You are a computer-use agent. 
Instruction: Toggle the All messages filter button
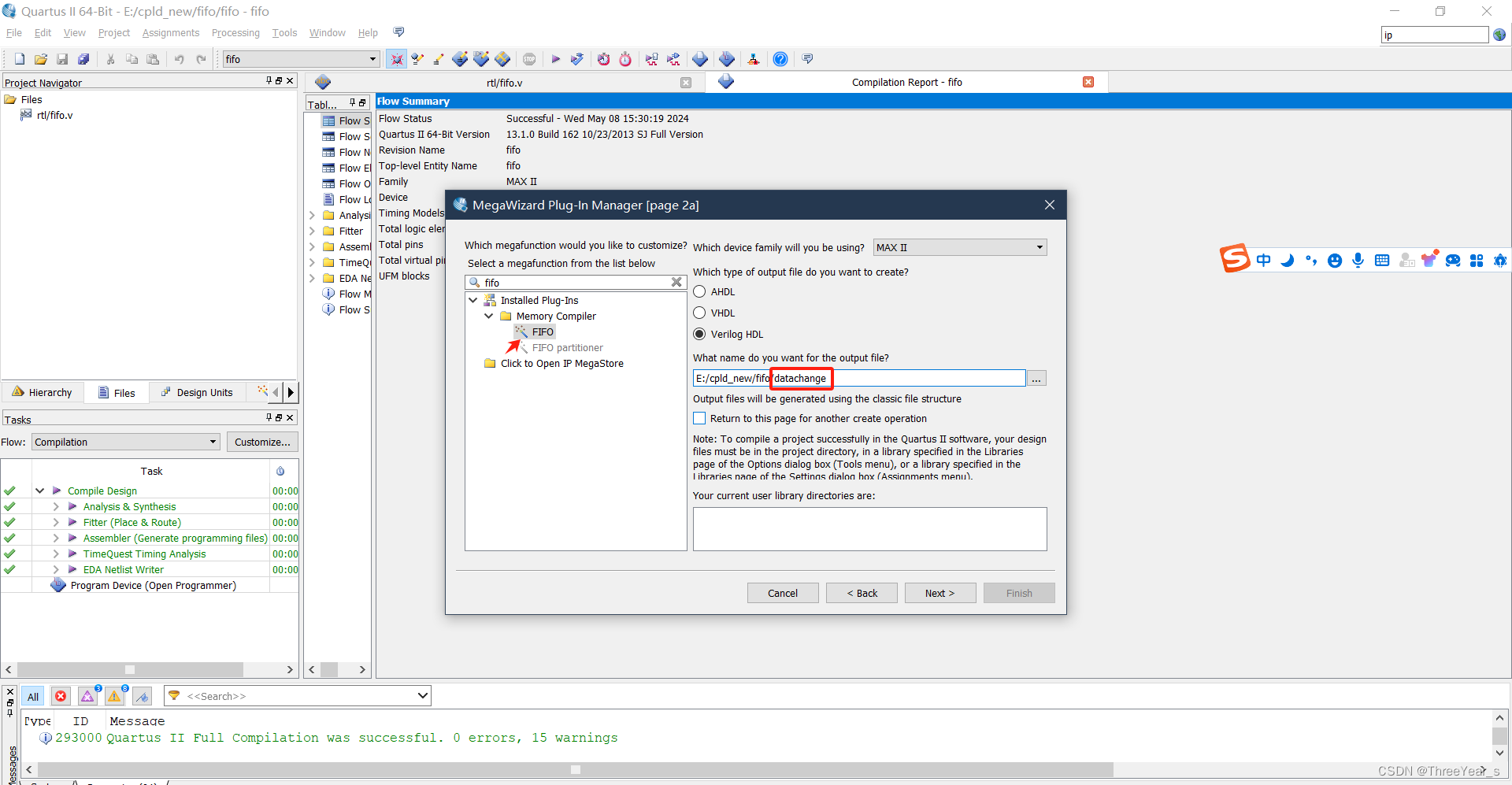coord(33,696)
